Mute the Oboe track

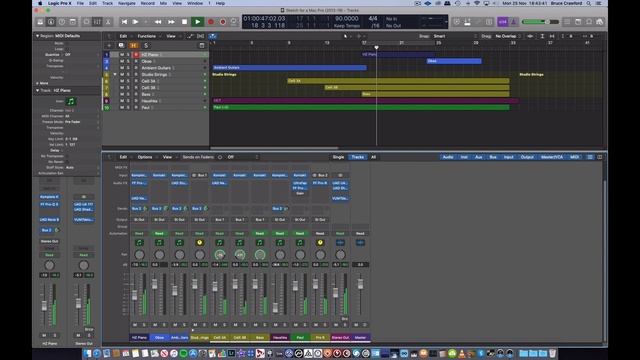pyautogui.click(x=122, y=61)
